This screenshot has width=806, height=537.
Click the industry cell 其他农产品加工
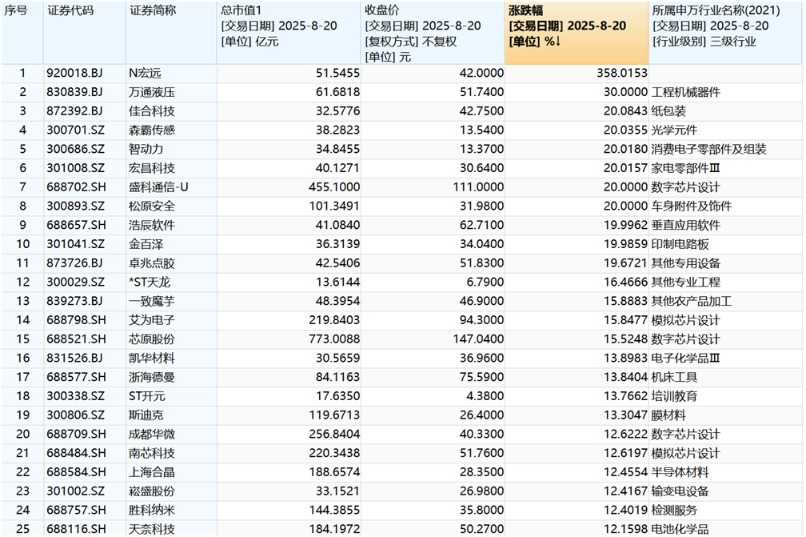click(691, 301)
